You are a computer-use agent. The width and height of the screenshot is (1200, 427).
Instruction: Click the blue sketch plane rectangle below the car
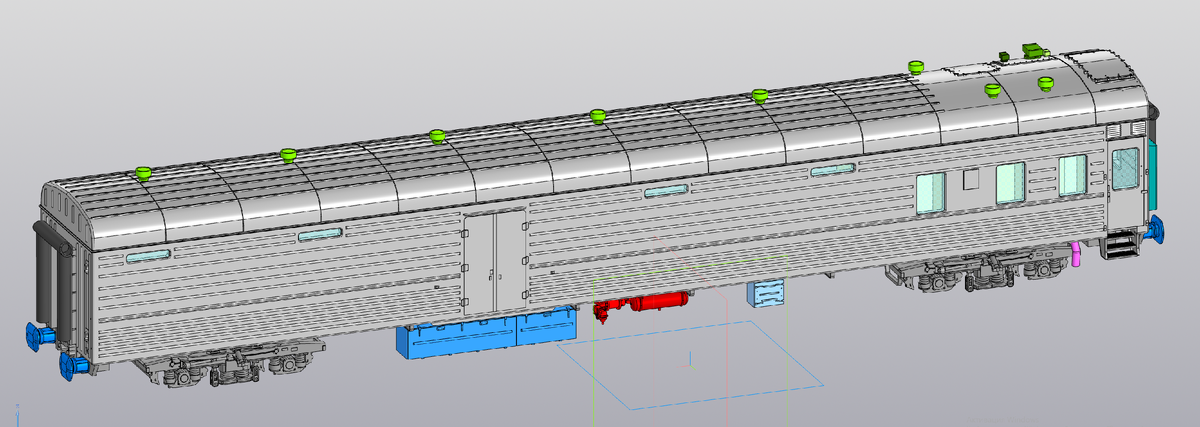[690, 365]
